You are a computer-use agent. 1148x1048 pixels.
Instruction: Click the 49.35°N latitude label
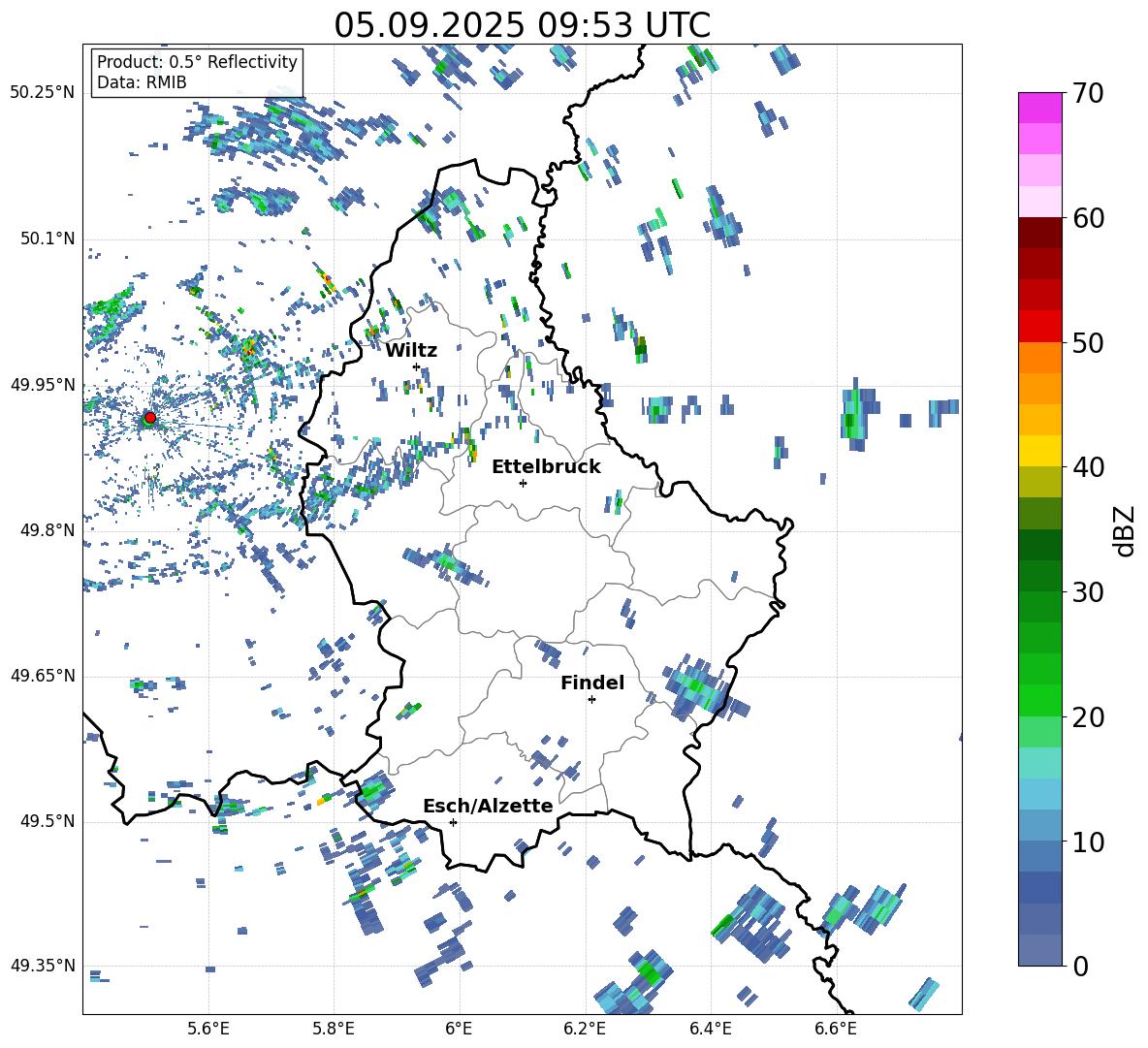[43, 966]
